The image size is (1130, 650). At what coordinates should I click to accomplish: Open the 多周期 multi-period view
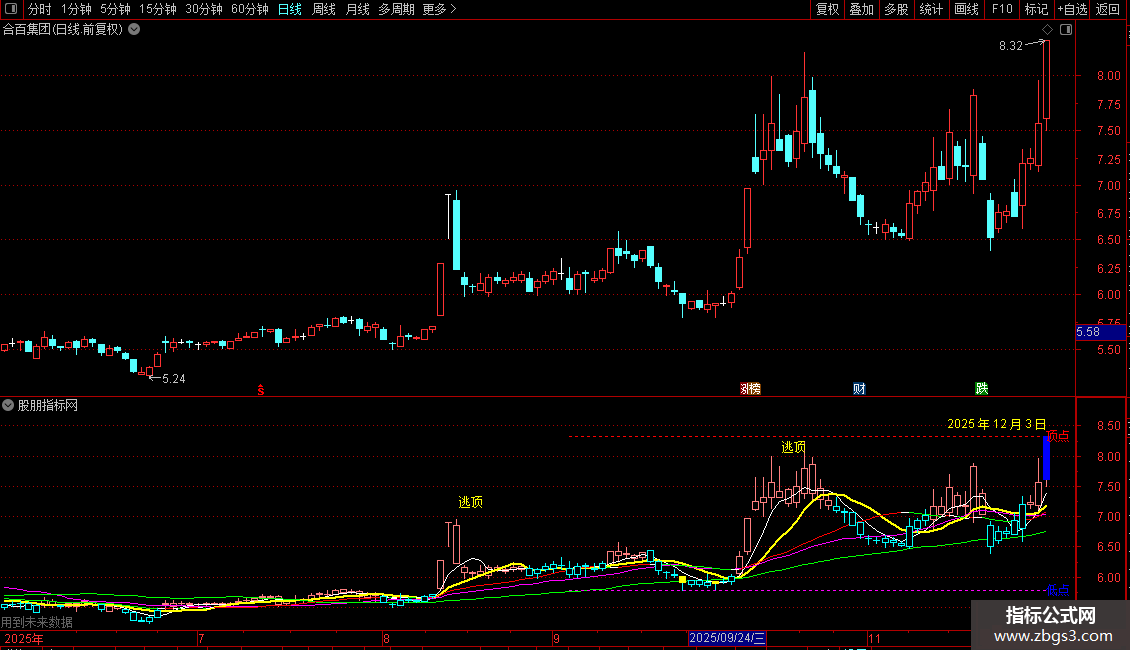[396, 9]
